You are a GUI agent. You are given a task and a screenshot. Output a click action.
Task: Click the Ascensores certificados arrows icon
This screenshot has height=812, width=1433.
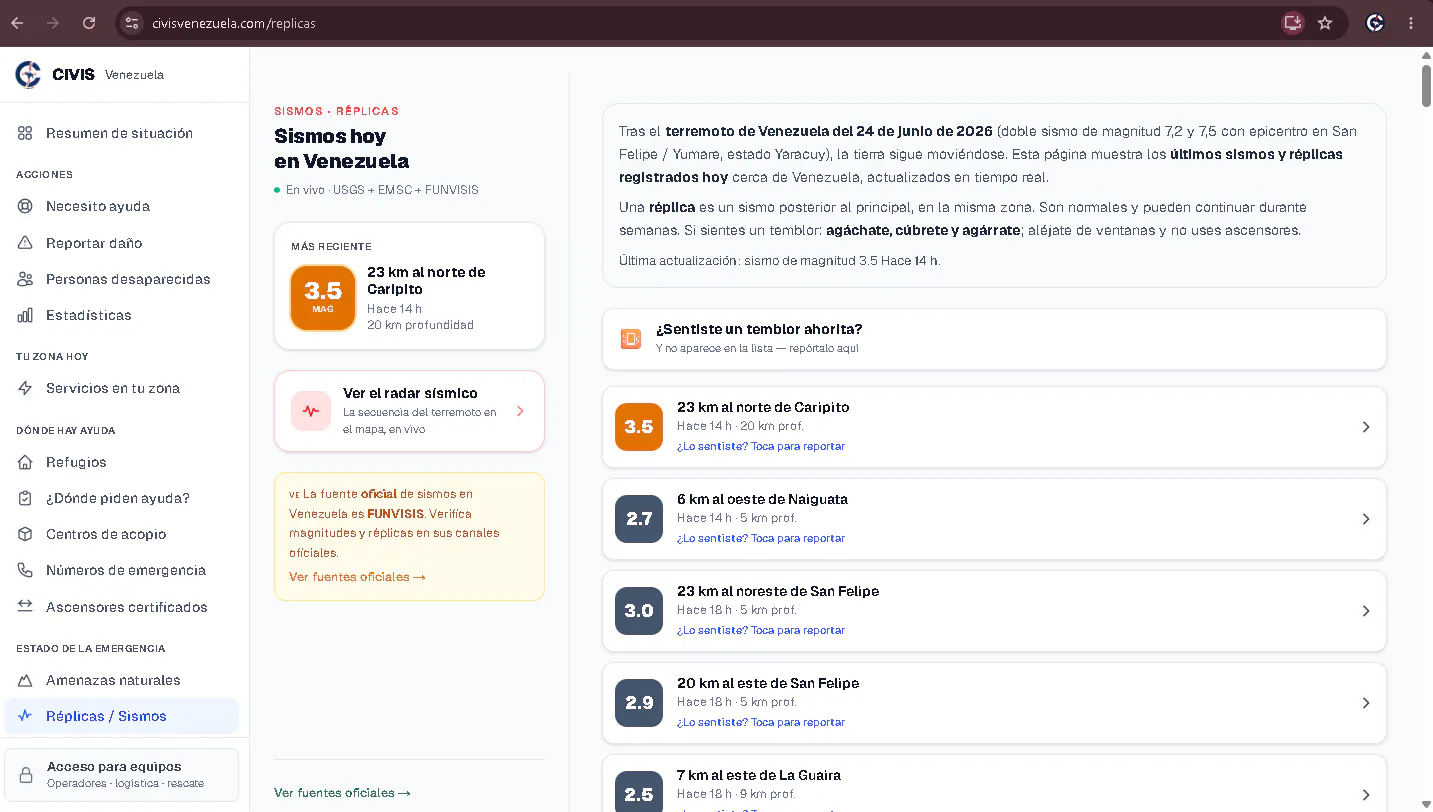click(25, 607)
